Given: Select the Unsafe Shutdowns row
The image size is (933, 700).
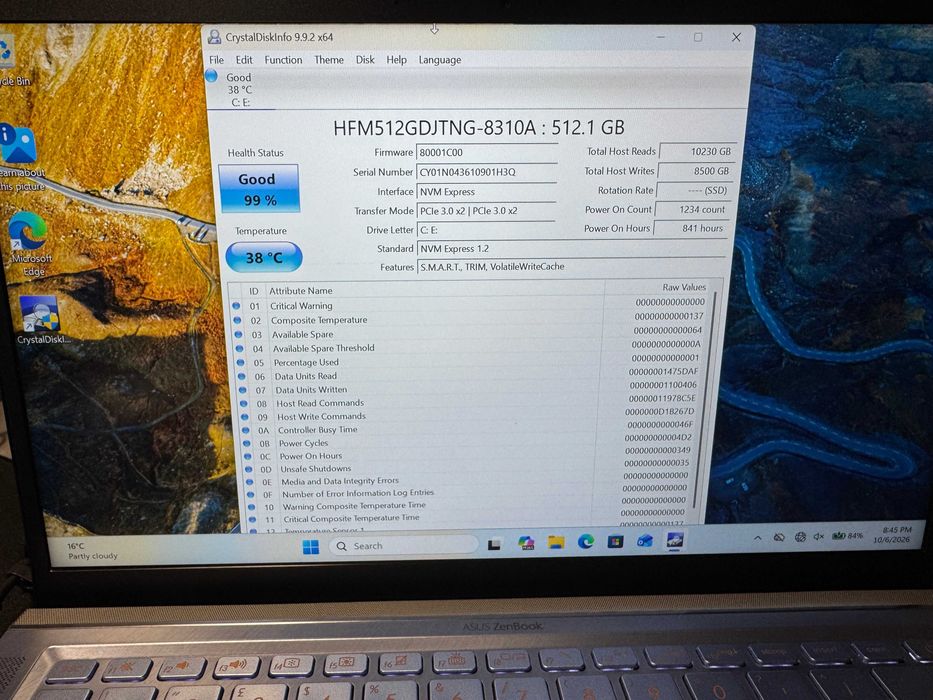Looking at the screenshot, I should pyautogui.click(x=469, y=468).
